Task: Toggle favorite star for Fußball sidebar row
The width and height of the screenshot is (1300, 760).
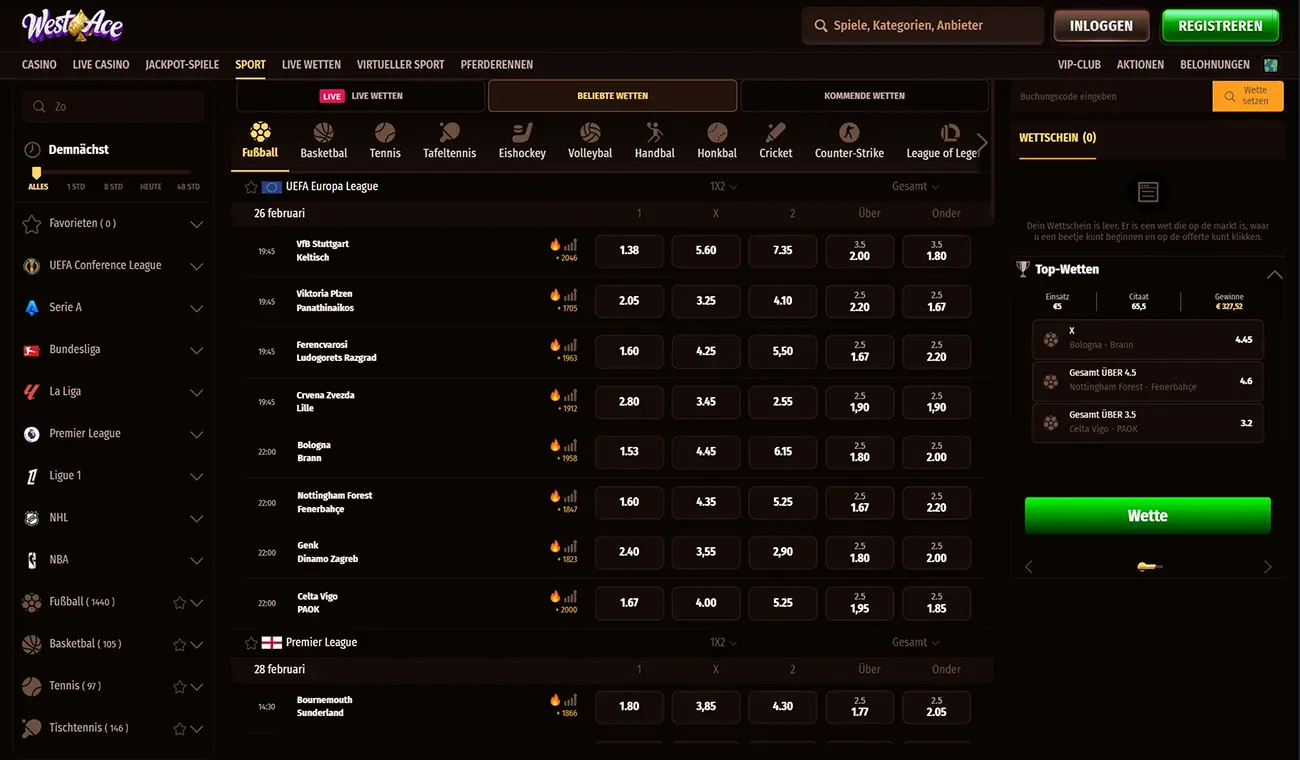Action: [x=180, y=603]
